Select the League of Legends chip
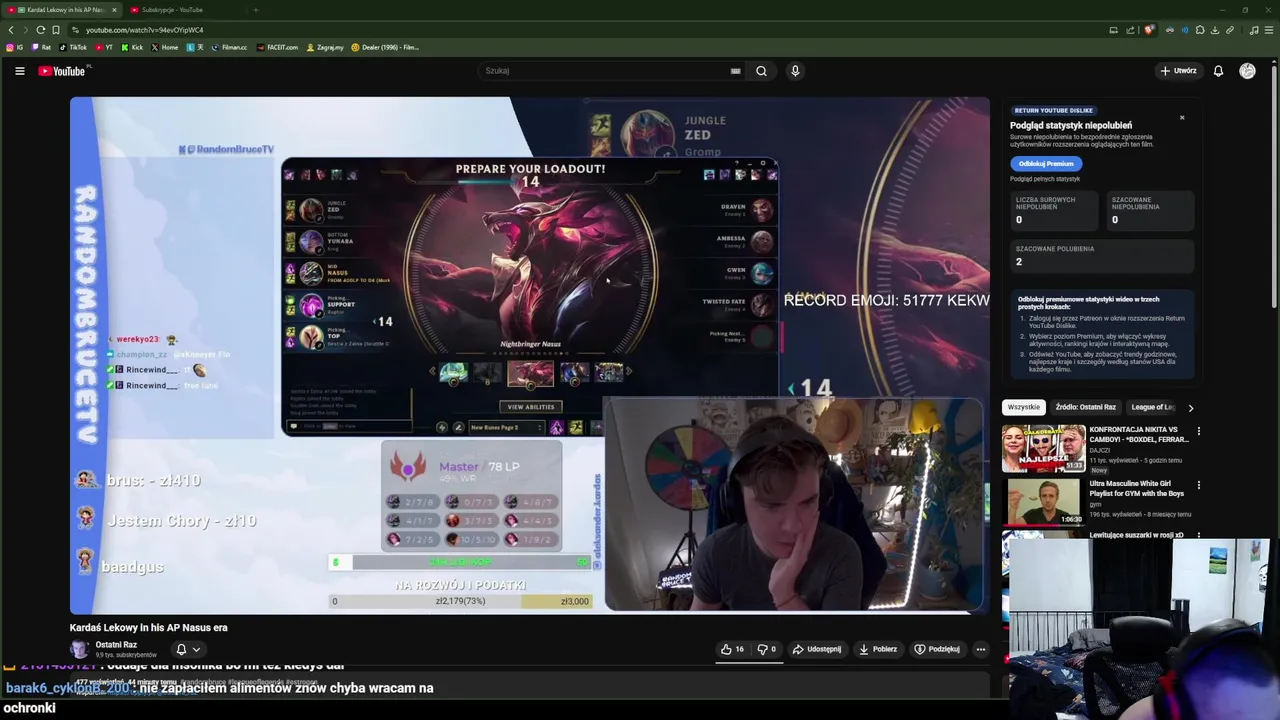The width and height of the screenshot is (1280, 720). (1152, 407)
